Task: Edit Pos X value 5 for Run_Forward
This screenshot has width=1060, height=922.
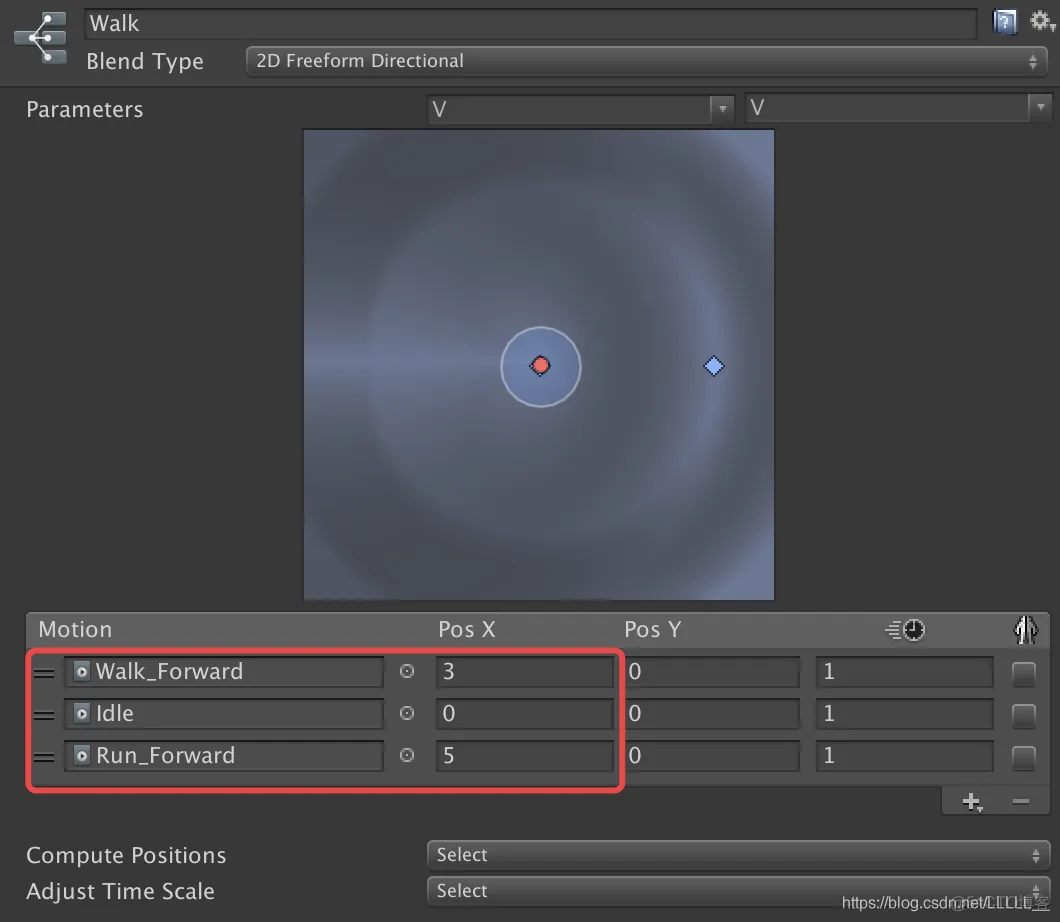Action: click(x=525, y=756)
